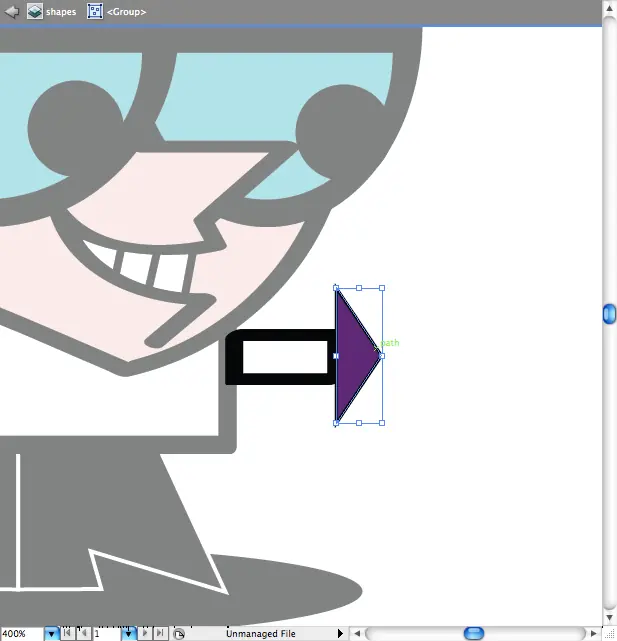Click the window resize grip corner
Image resolution: width=617 pixels, height=641 pixels.
tap(609, 634)
